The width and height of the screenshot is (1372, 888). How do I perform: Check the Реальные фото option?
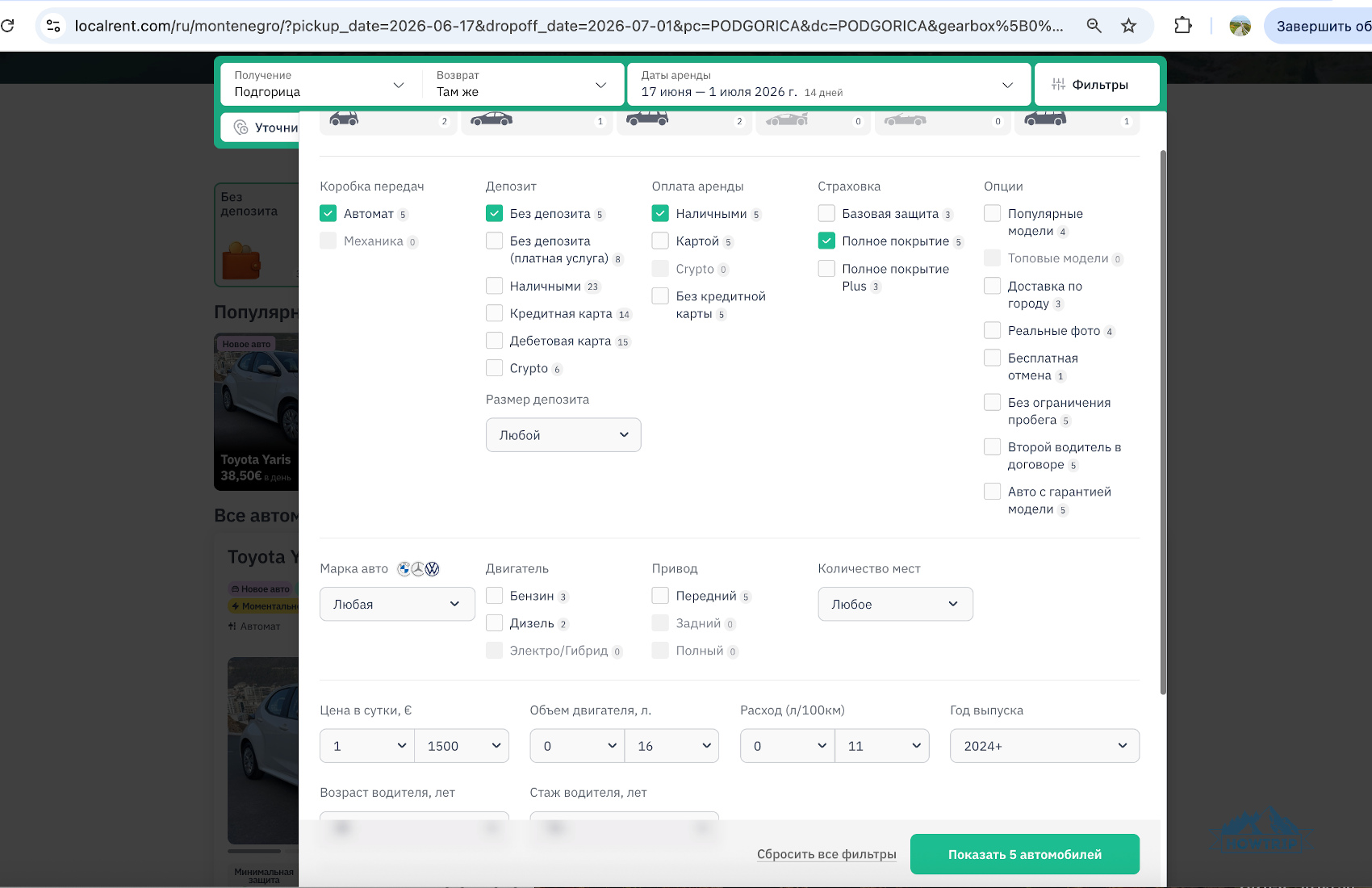[x=993, y=330]
